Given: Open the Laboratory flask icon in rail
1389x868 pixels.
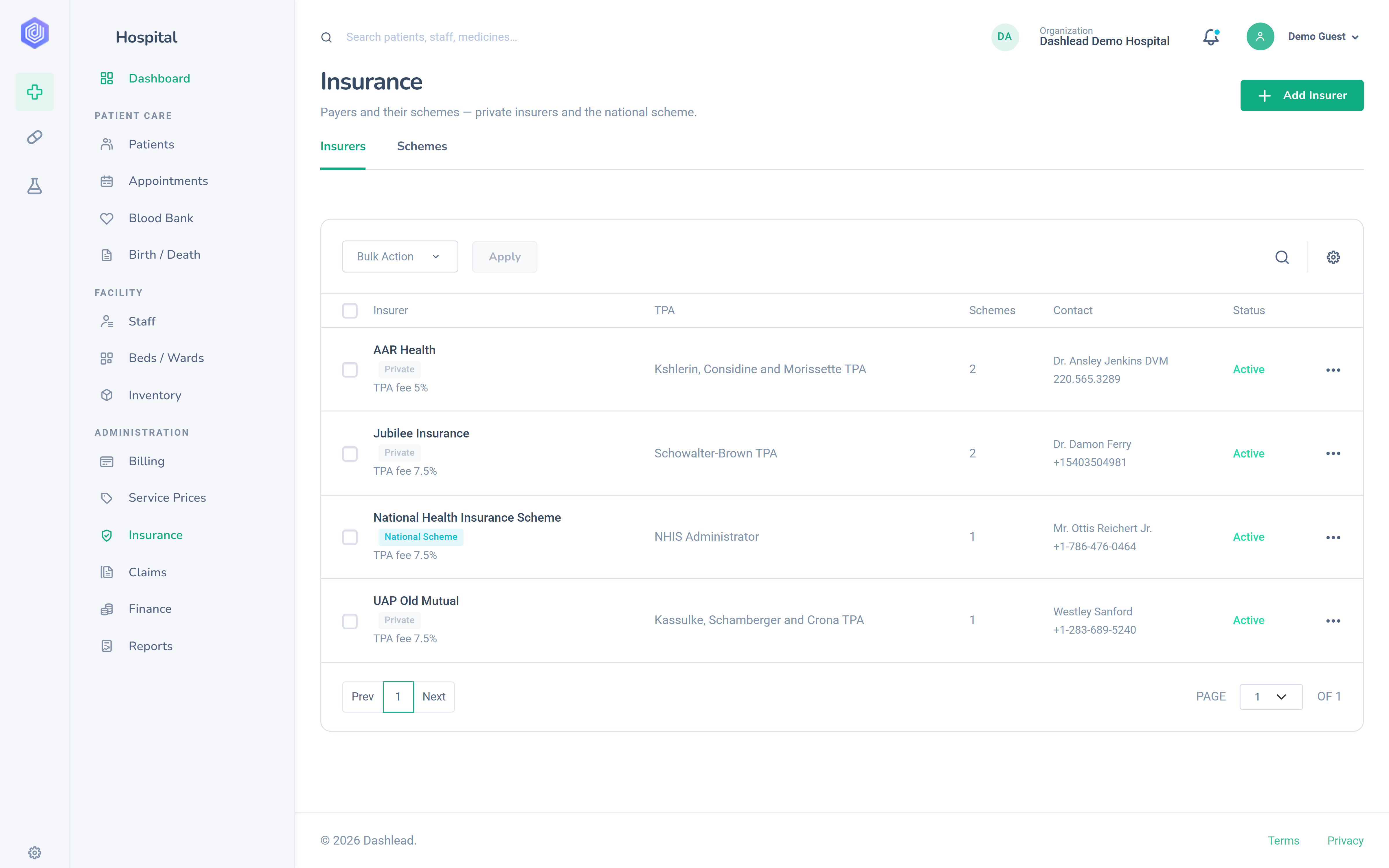Looking at the screenshot, I should 34,186.
